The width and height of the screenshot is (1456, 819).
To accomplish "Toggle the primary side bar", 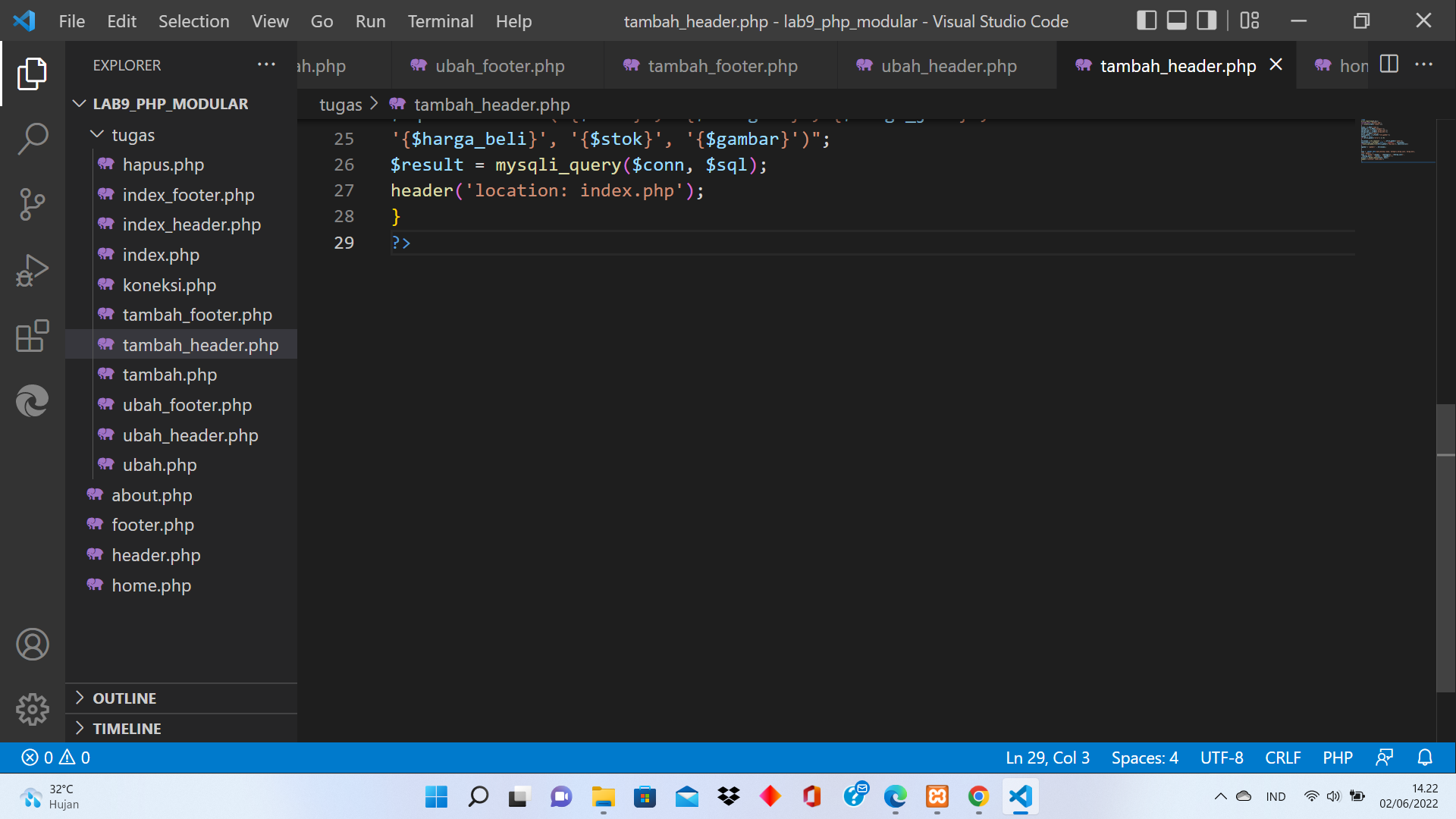I will click(x=1147, y=20).
